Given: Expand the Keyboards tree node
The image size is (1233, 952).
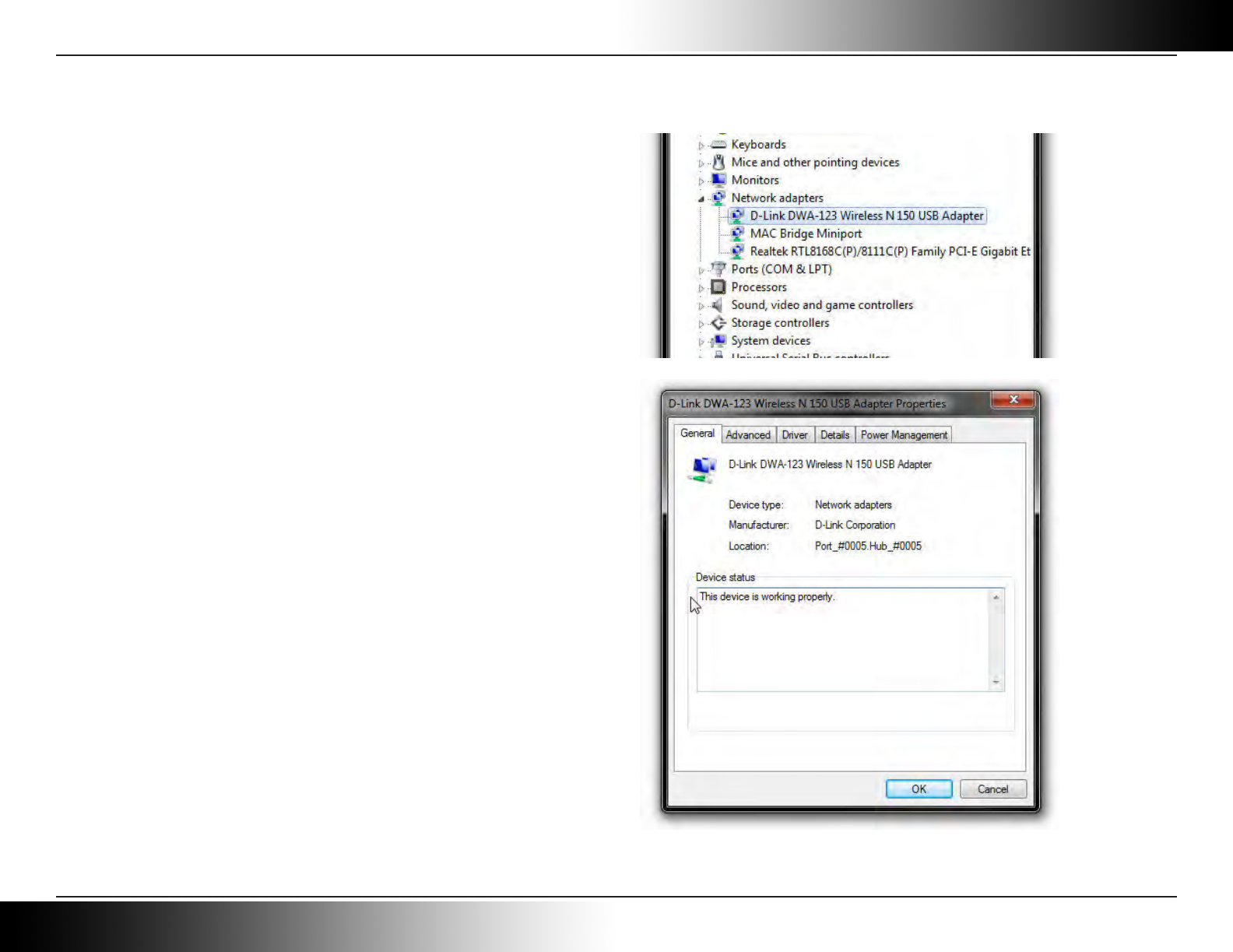Looking at the screenshot, I should [x=701, y=146].
